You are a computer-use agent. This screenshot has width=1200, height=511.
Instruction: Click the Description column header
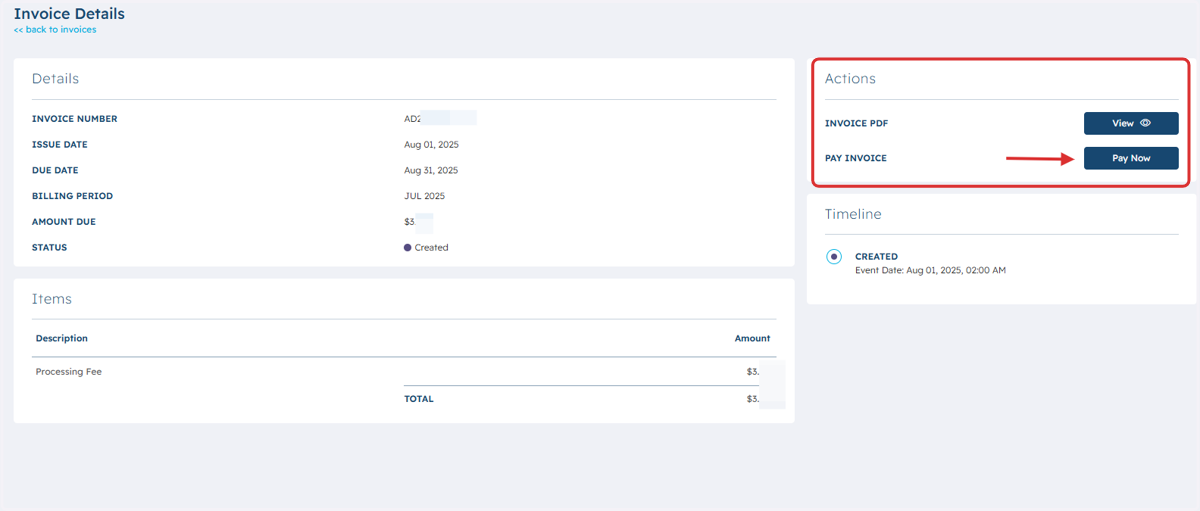click(x=62, y=339)
